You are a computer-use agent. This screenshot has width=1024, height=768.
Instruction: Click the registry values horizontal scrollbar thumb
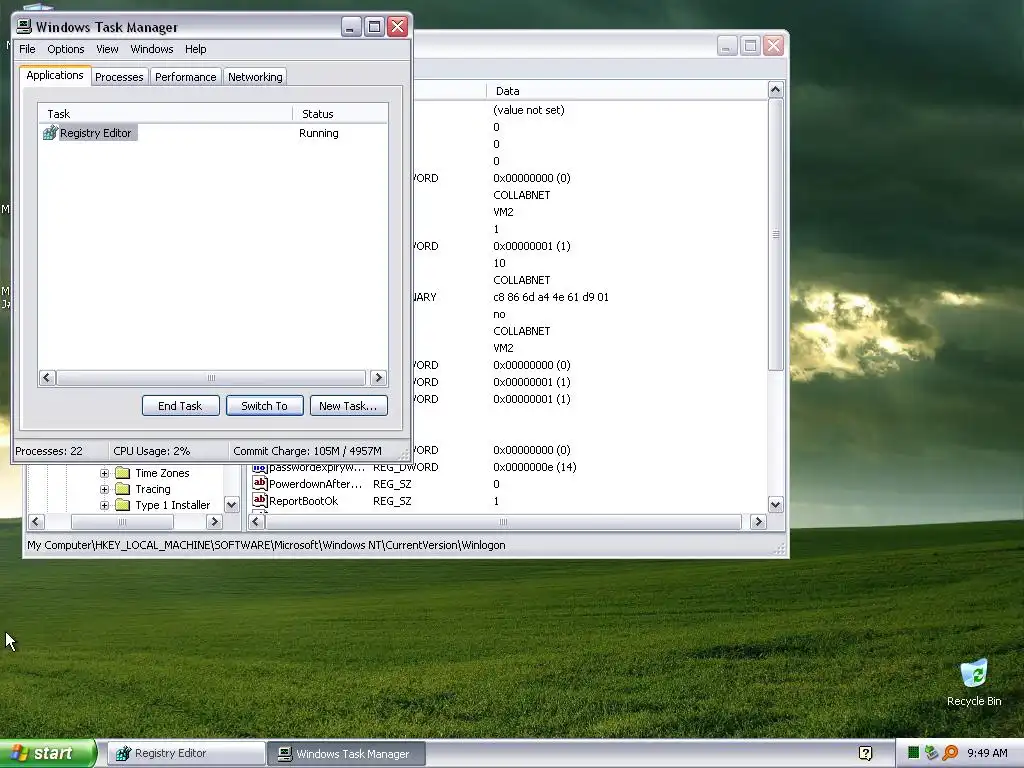pos(503,522)
